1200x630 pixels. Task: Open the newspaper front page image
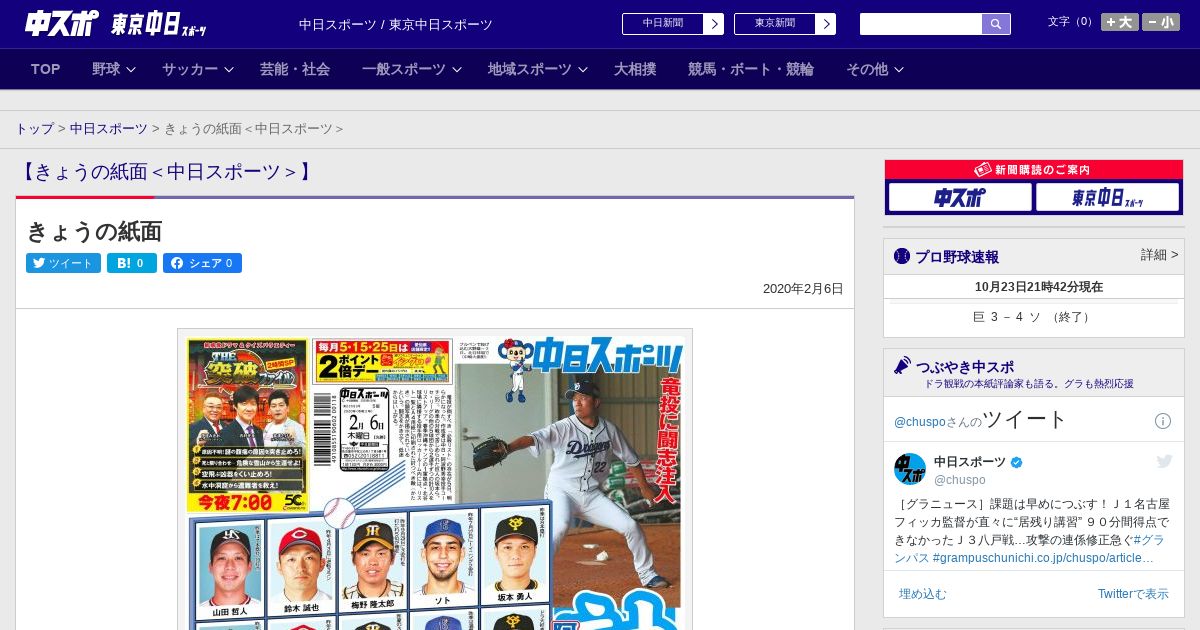pos(435,479)
